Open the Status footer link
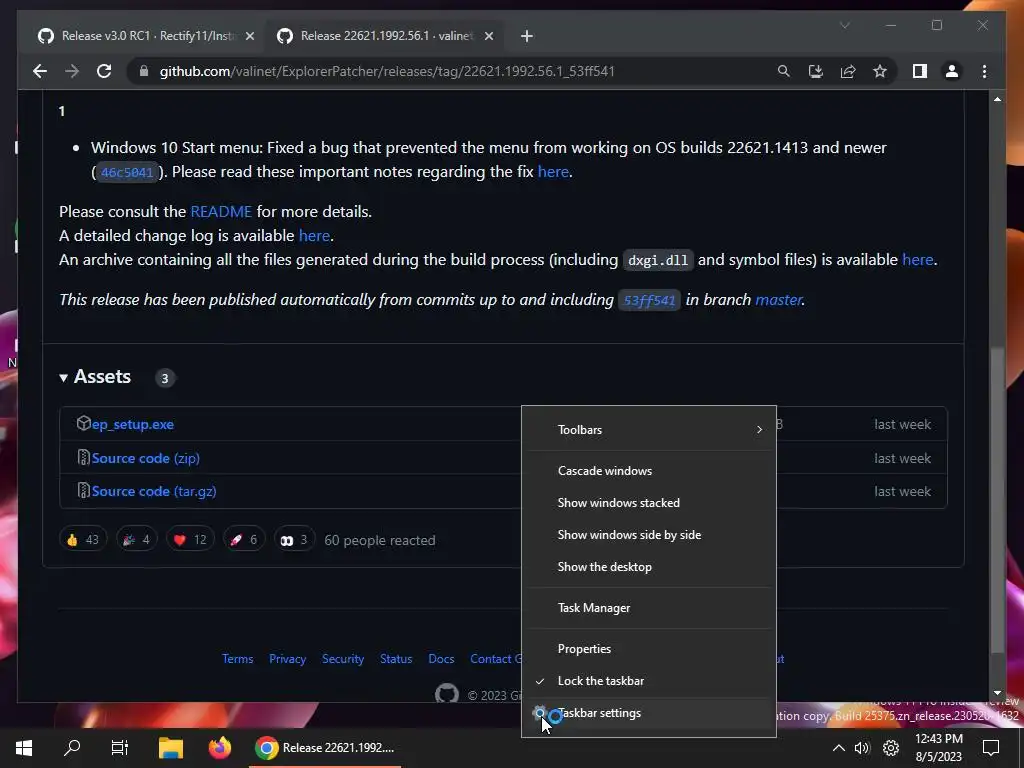1024x768 pixels. tap(396, 659)
